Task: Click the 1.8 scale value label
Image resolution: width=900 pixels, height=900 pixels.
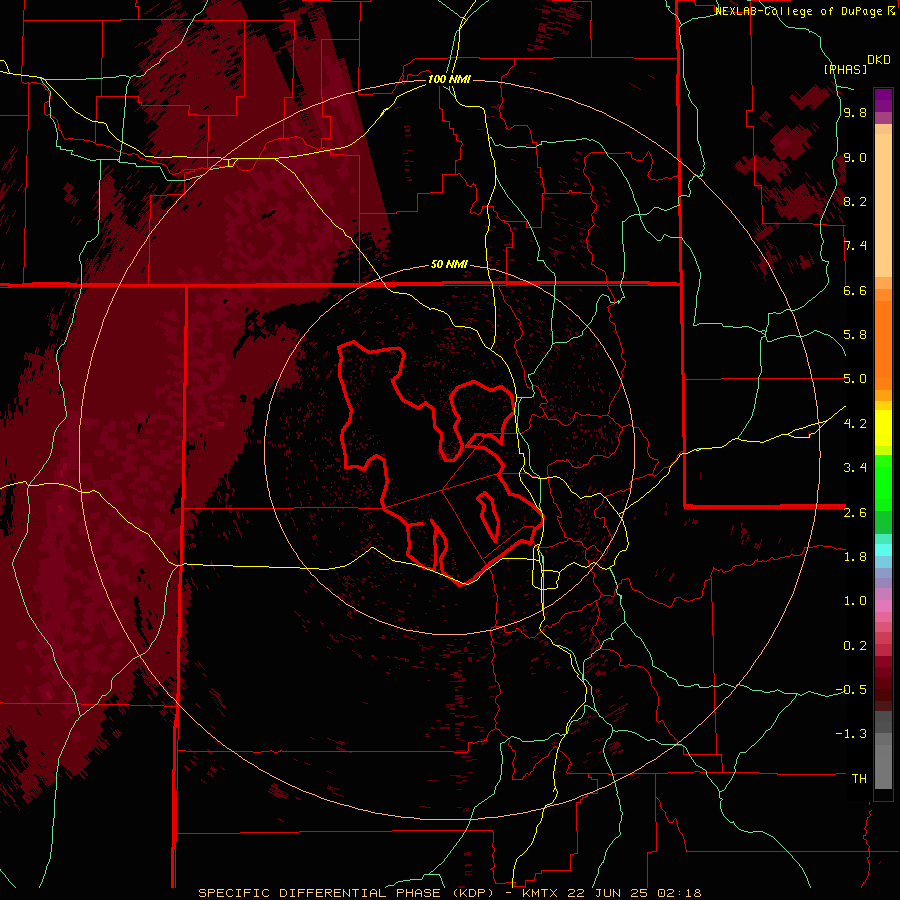Action: coord(855,556)
